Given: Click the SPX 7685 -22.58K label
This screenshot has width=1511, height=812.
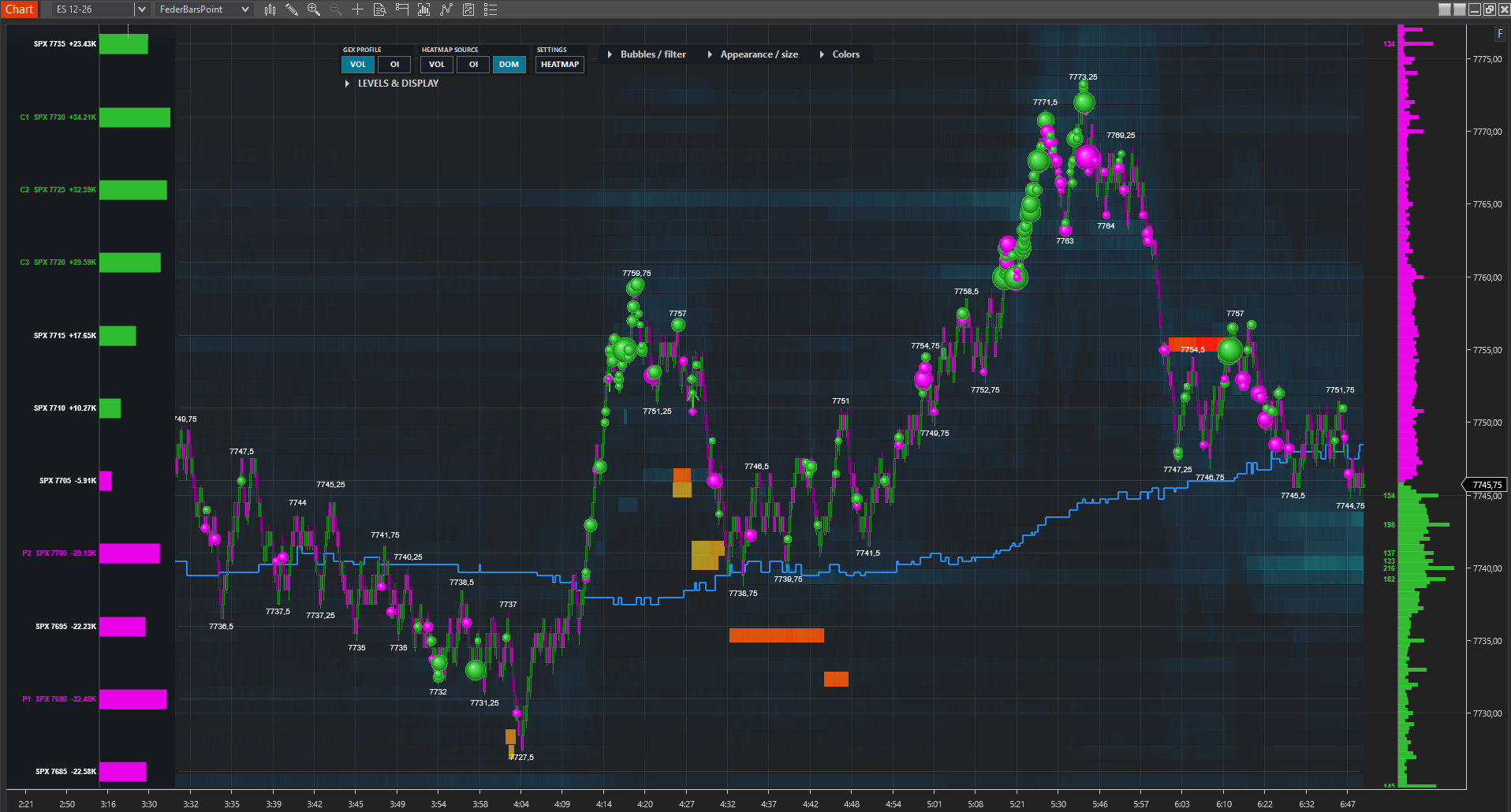Looking at the screenshot, I should tap(65, 772).
